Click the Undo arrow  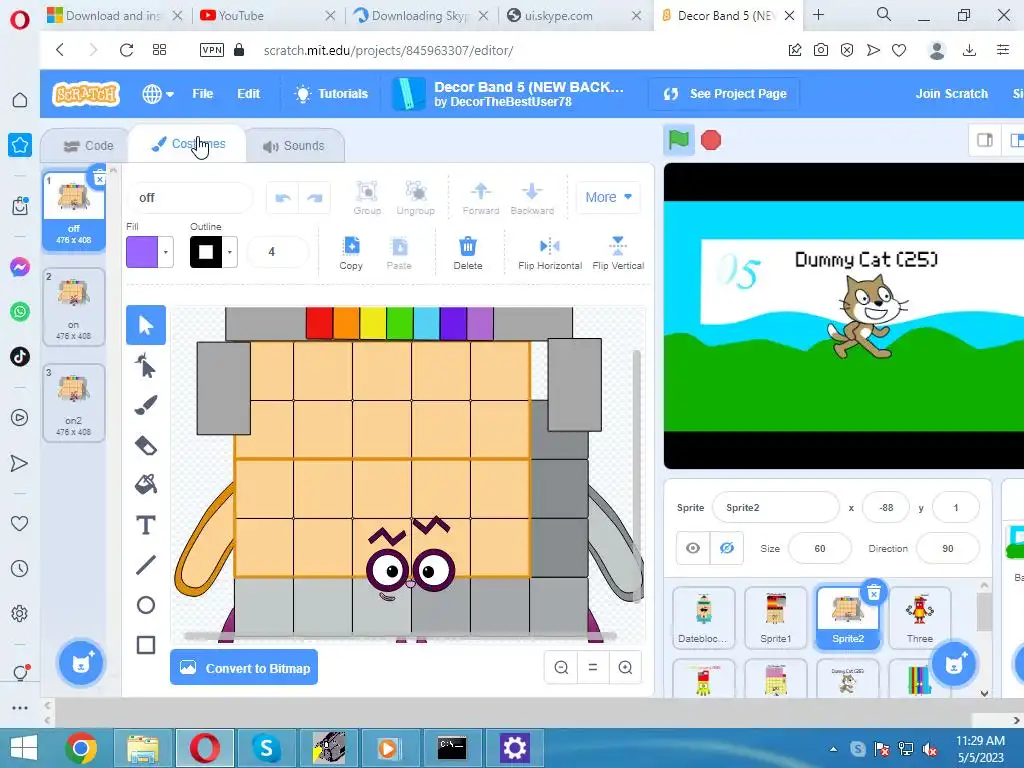click(283, 198)
